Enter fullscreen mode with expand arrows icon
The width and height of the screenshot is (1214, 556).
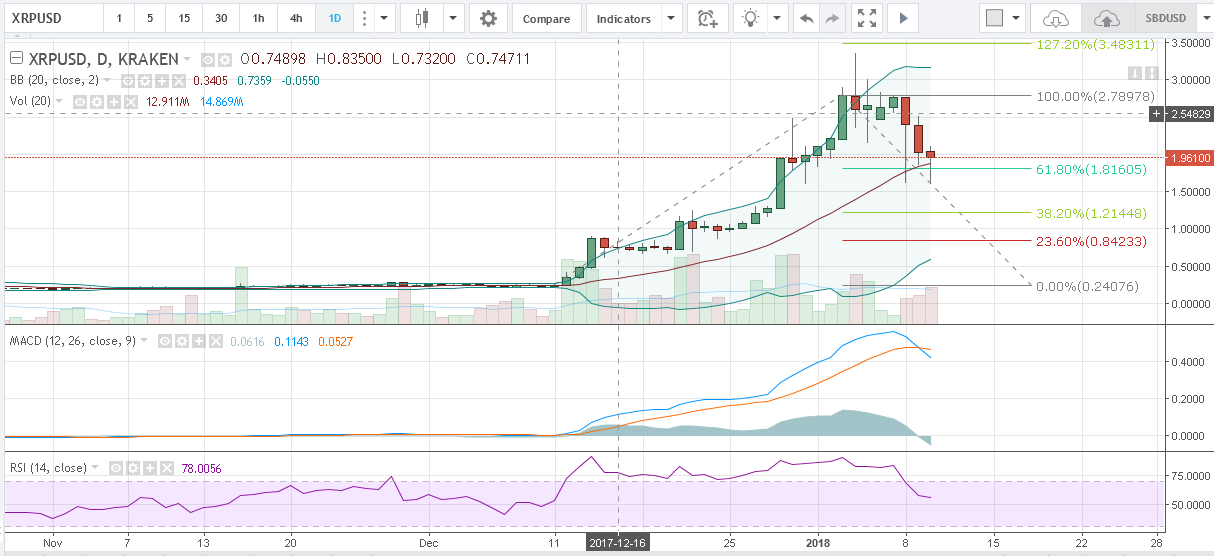tap(868, 18)
